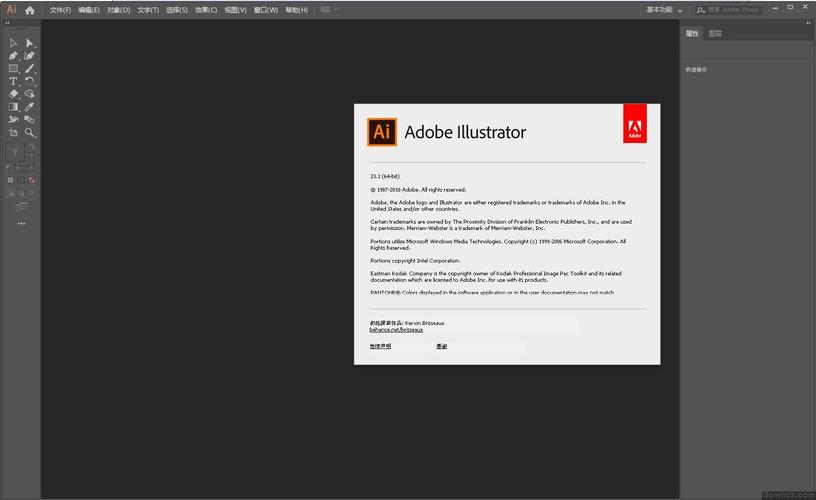The image size is (816, 500).
Task: Open the behance.net/brisseaux link
Action: (x=396, y=329)
